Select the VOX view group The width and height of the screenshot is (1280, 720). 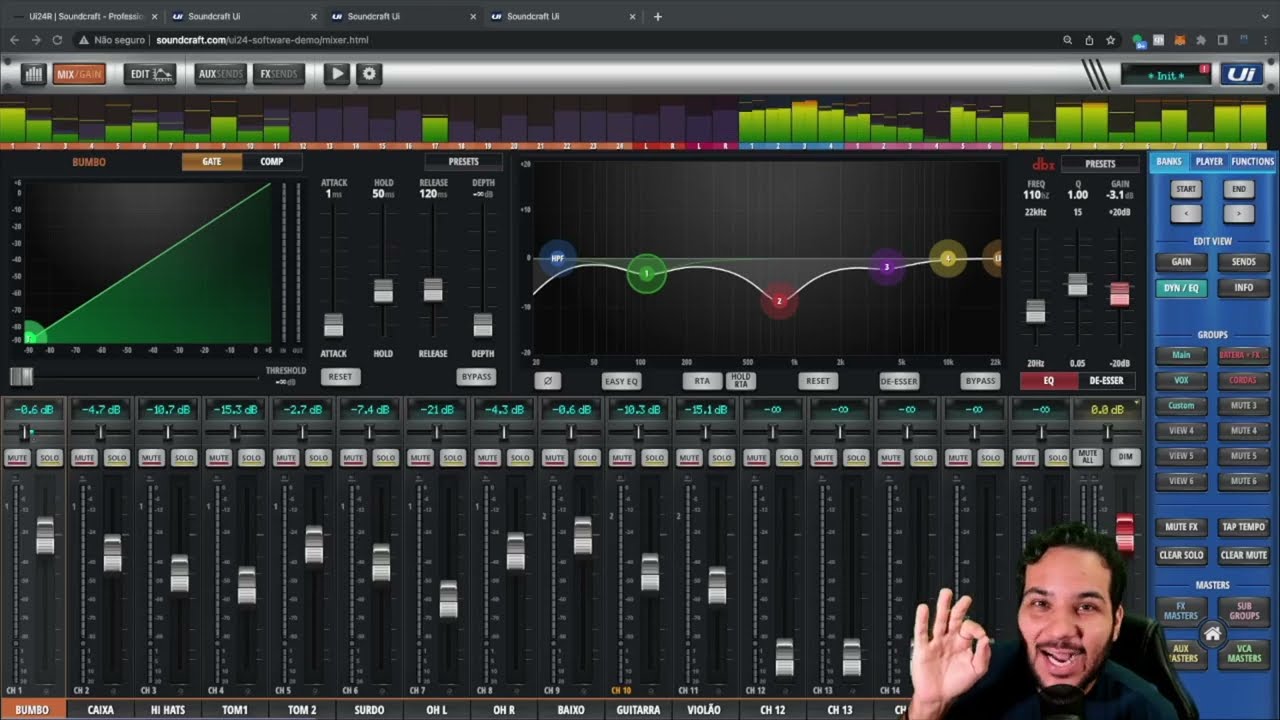[1181, 381]
